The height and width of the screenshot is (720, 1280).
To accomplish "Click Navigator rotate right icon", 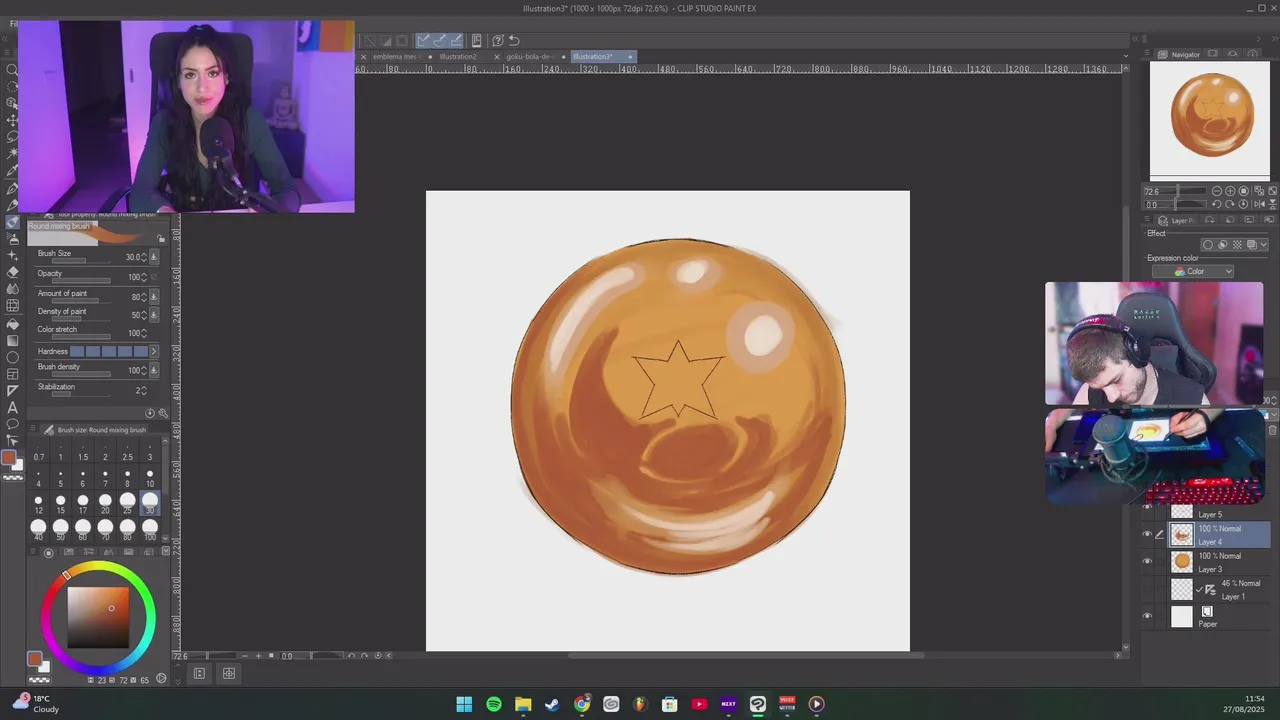I will [1230, 204].
